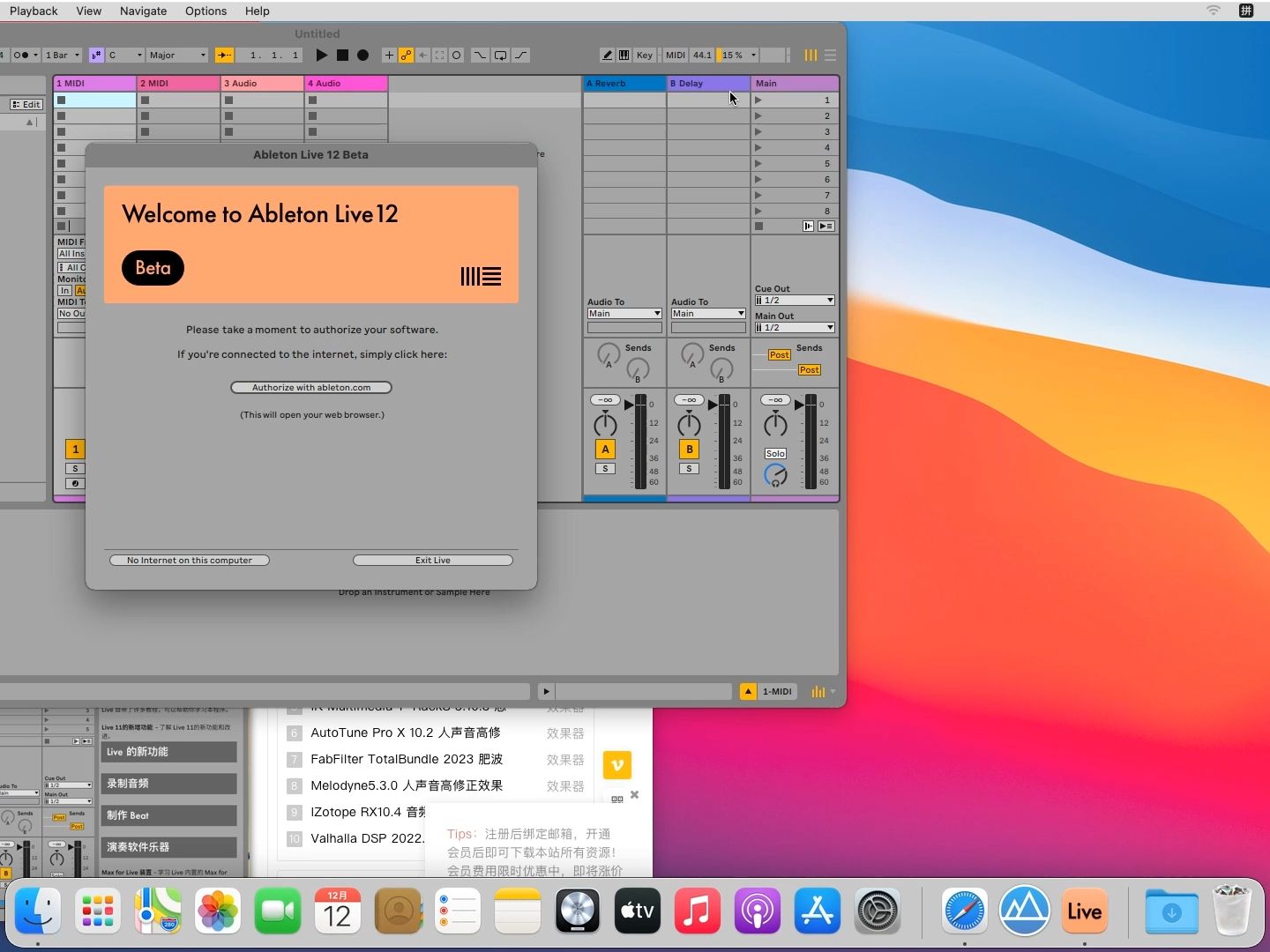This screenshot has width=1270, height=952.
Task: Click the Play button in transport
Action: point(322,55)
